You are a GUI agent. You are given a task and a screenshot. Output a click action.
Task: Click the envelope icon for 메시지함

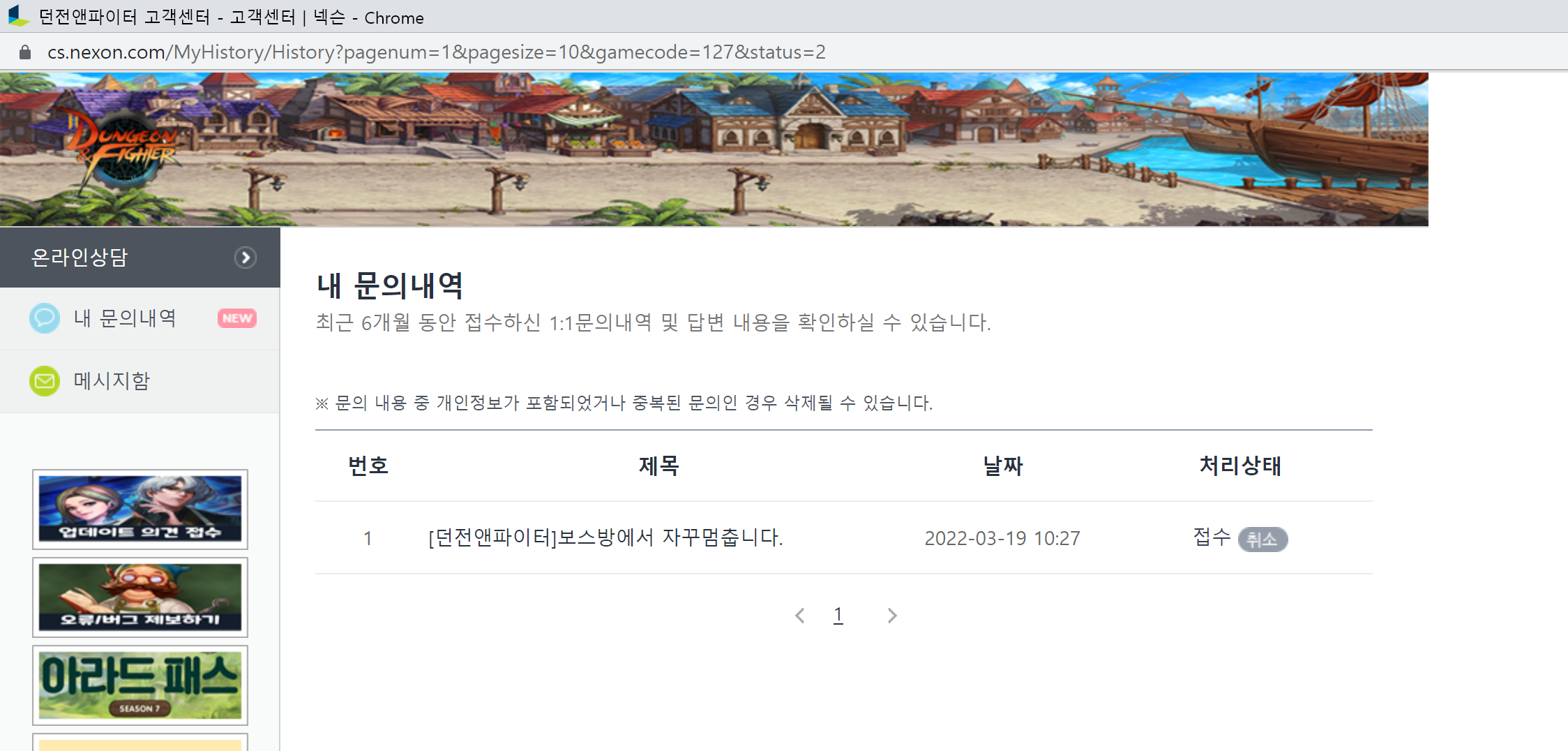45,381
